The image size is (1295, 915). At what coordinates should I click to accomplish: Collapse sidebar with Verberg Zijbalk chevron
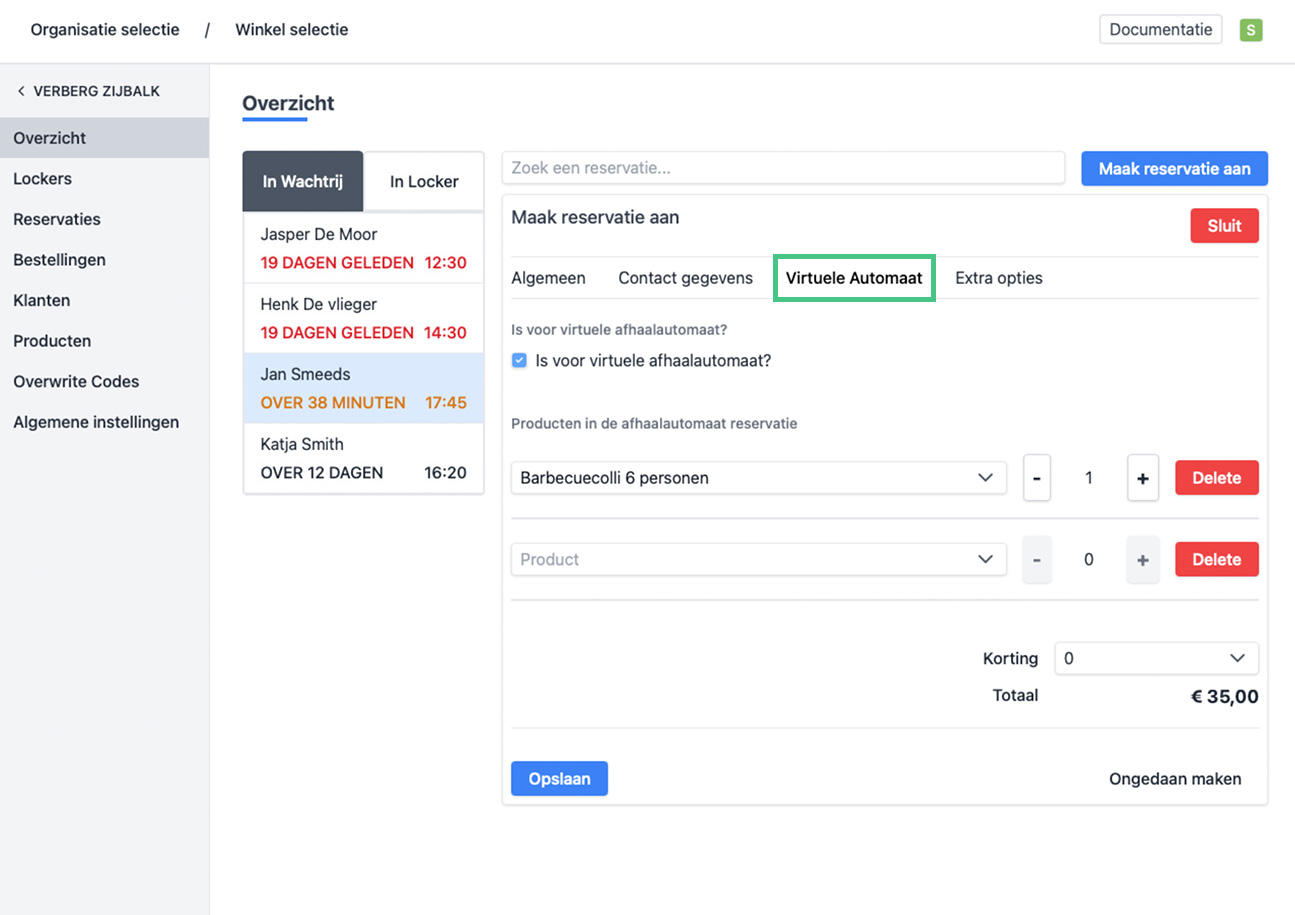tap(22, 91)
